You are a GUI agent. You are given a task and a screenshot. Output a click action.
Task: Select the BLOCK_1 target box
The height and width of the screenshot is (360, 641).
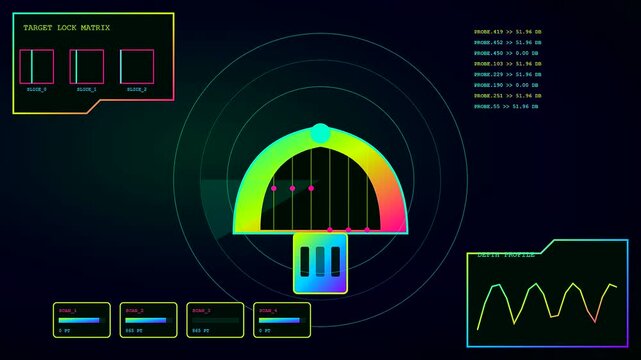click(87, 67)
